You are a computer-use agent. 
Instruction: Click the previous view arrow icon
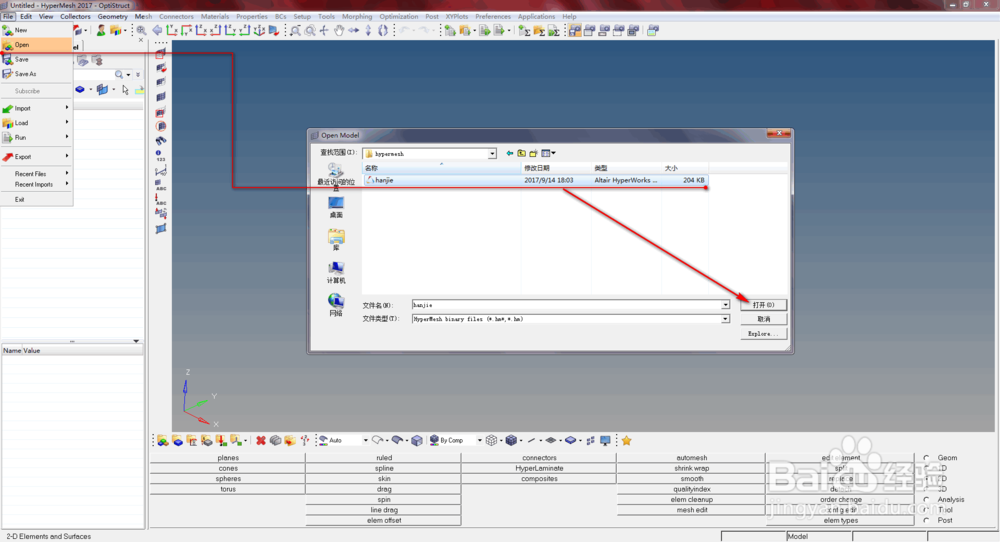[x=157, y=30]
